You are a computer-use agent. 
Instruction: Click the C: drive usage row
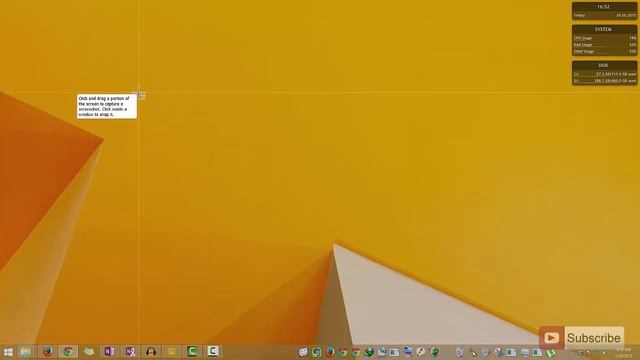[604, 74]
